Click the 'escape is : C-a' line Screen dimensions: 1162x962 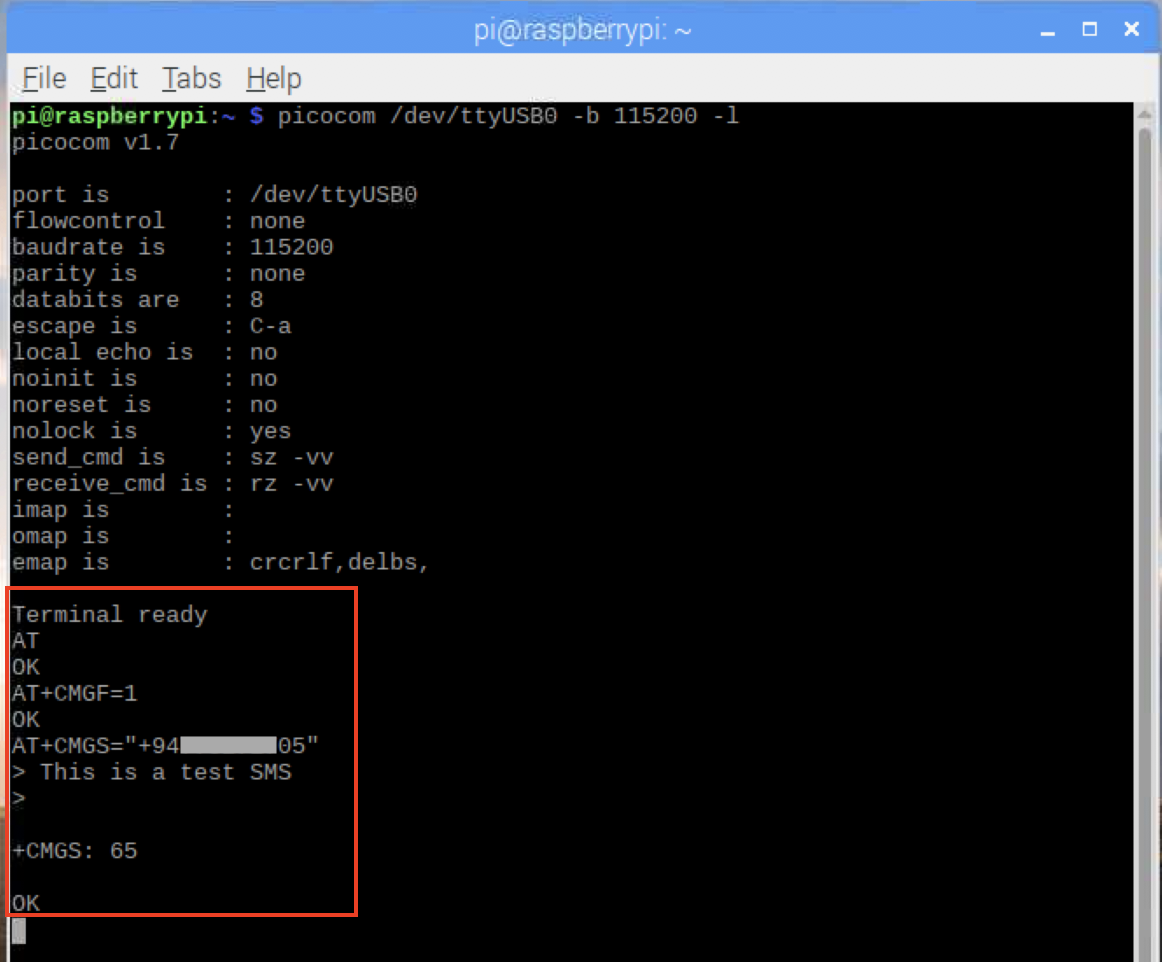[152, 326]
